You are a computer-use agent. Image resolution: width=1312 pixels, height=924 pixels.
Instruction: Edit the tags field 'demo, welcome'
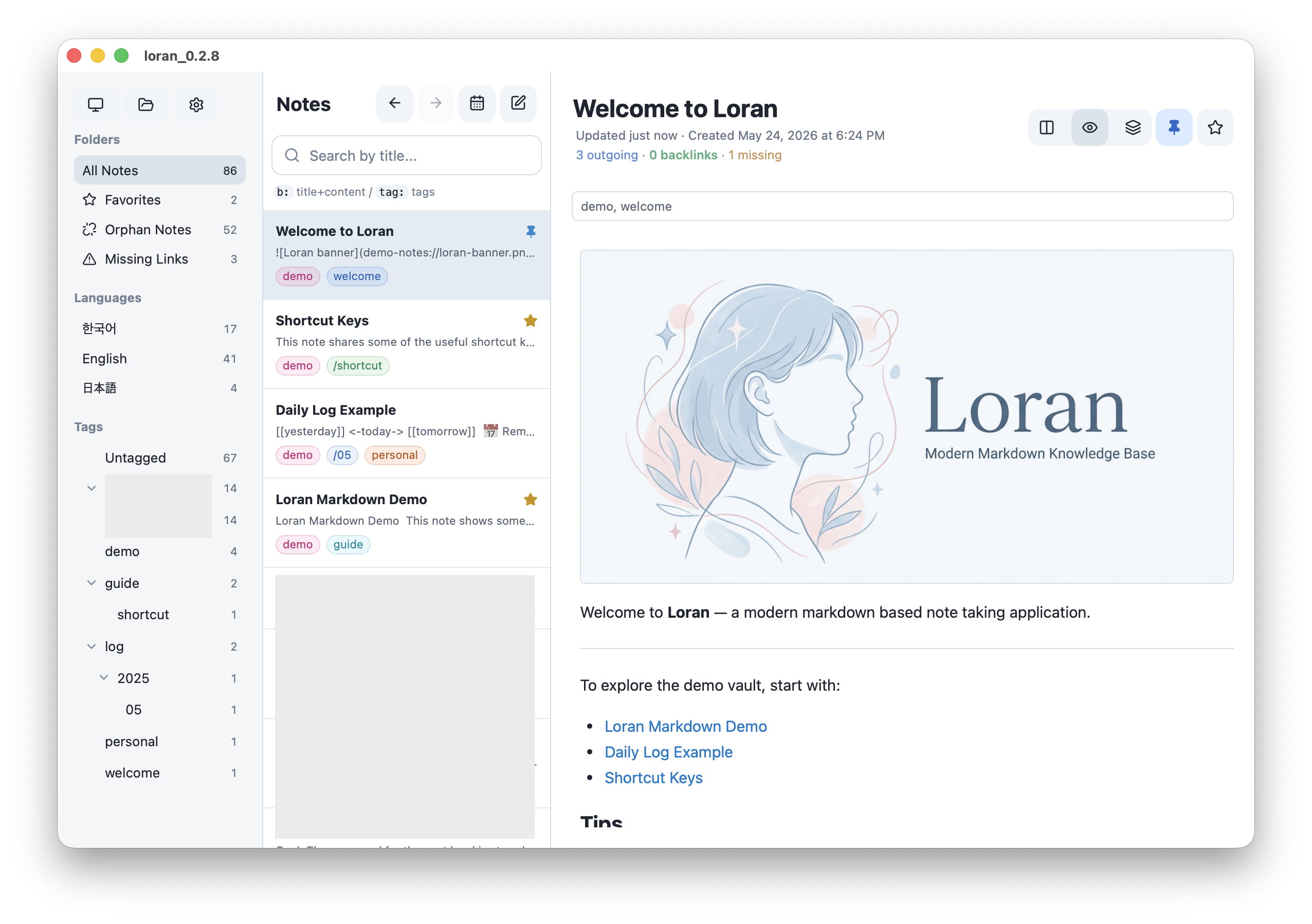coord(902,206)
